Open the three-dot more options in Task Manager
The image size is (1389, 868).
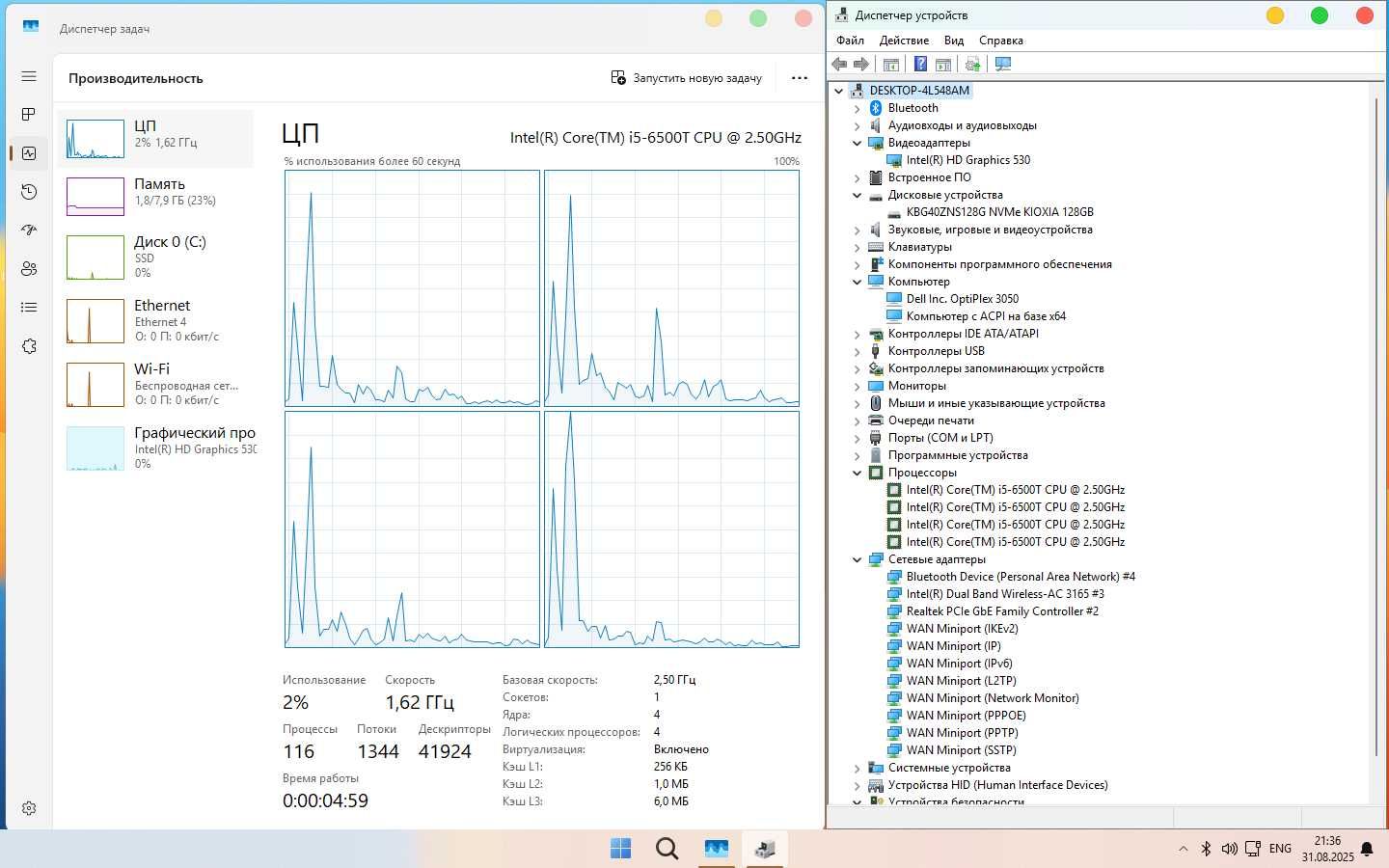[800, 78]
